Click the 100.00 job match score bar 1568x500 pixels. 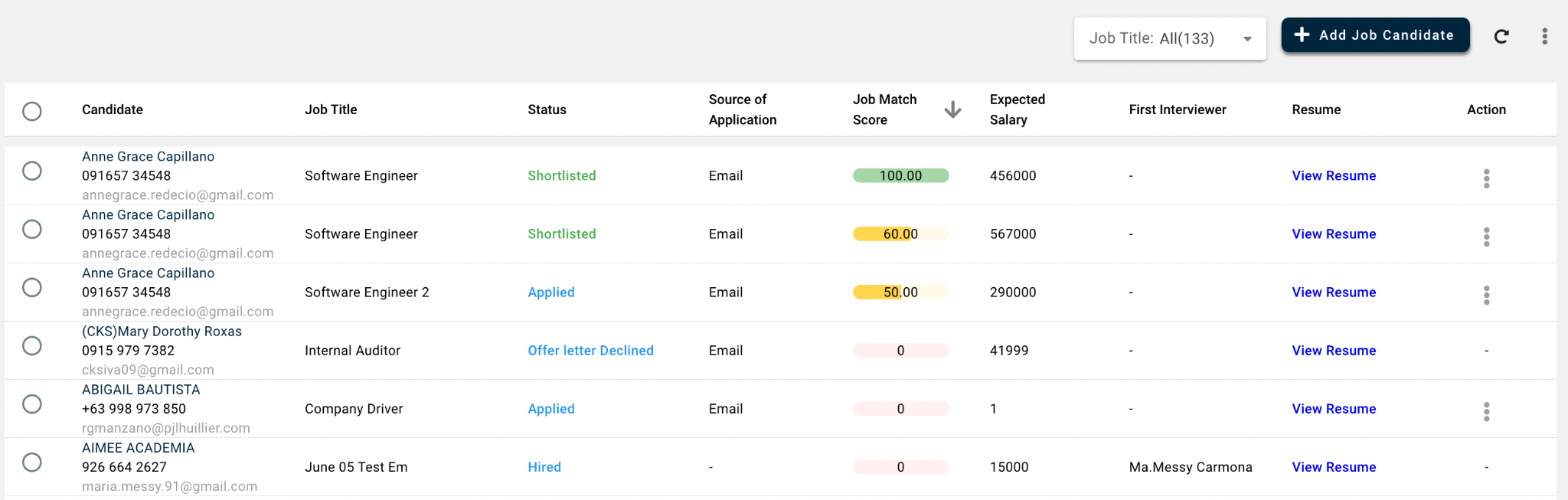pyautogui.click(x=900, y=175)
